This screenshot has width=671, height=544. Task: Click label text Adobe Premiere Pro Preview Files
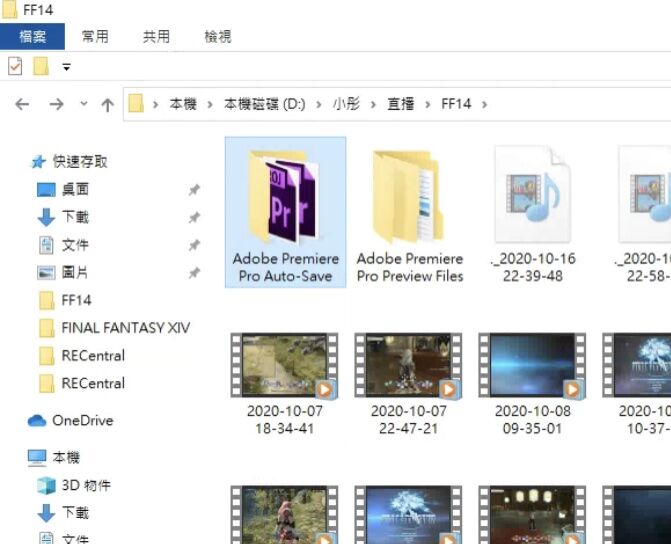(410, 267)
